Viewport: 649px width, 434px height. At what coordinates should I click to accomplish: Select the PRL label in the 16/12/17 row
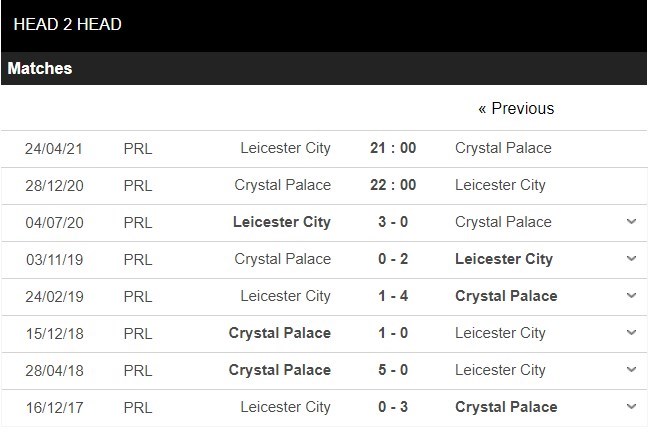138,407
